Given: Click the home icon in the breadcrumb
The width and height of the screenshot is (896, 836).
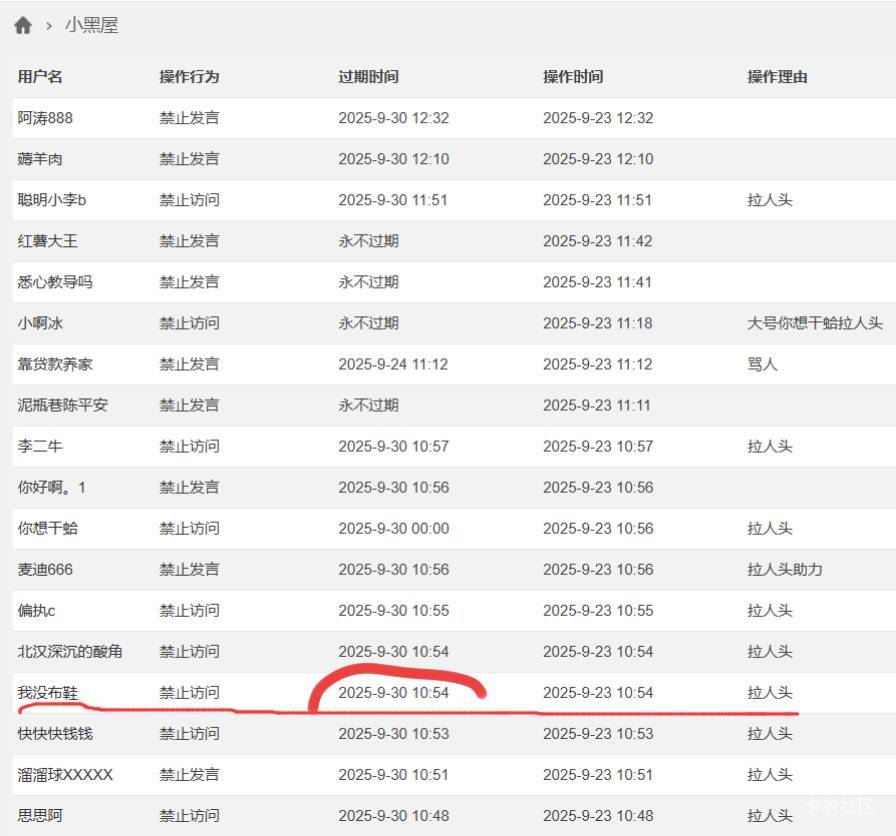Looking at the screenshot, I should tap(23, 25).
